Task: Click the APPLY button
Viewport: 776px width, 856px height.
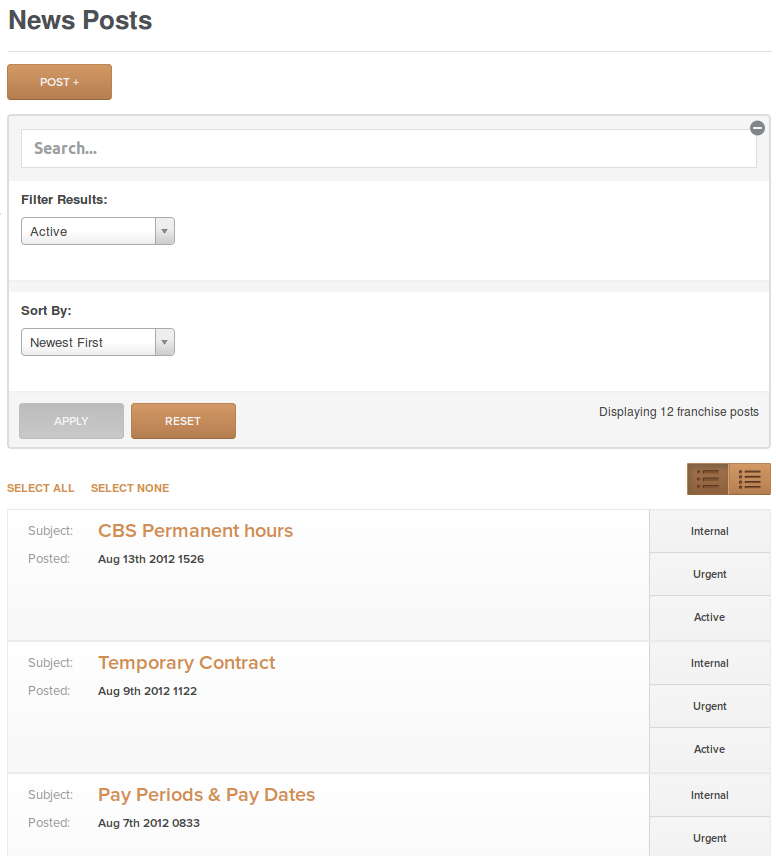Action: (x=72, y=421)
